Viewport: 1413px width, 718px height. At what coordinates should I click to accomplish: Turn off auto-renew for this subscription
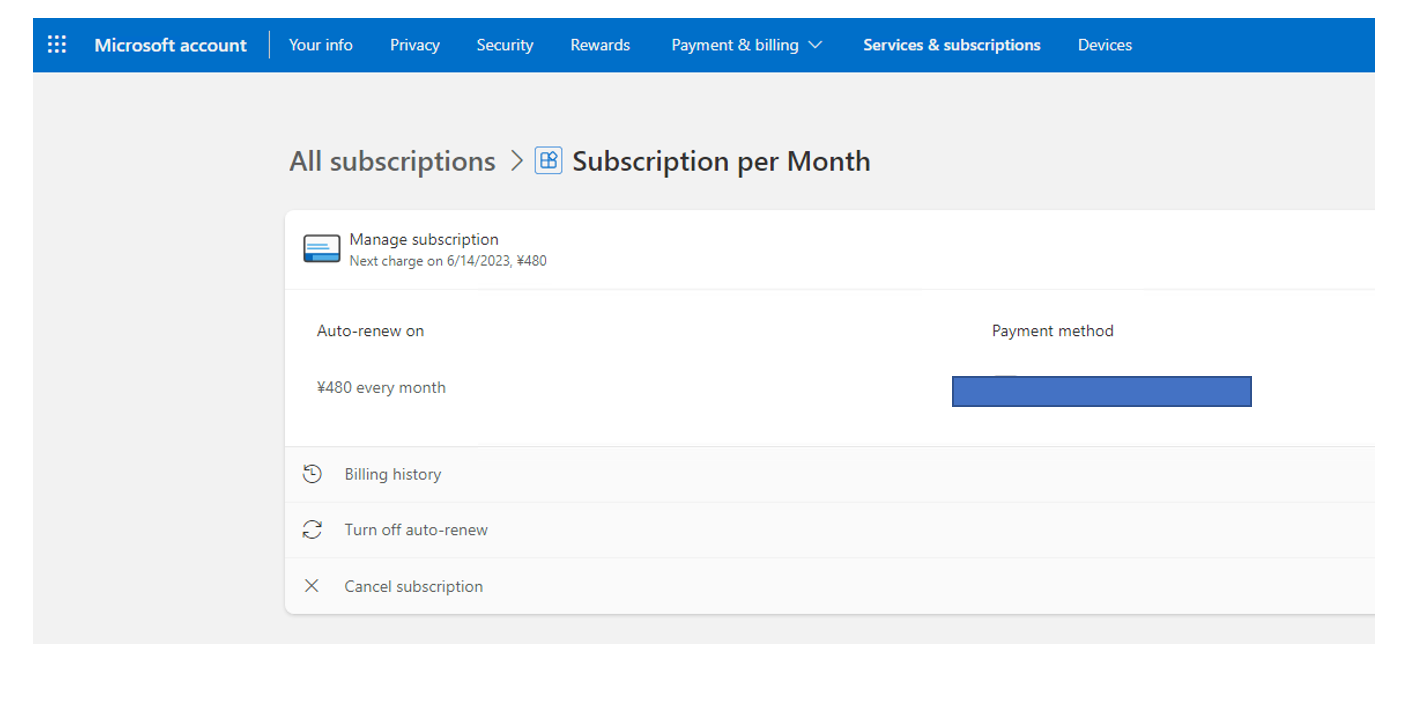click(x=417, y=529)
